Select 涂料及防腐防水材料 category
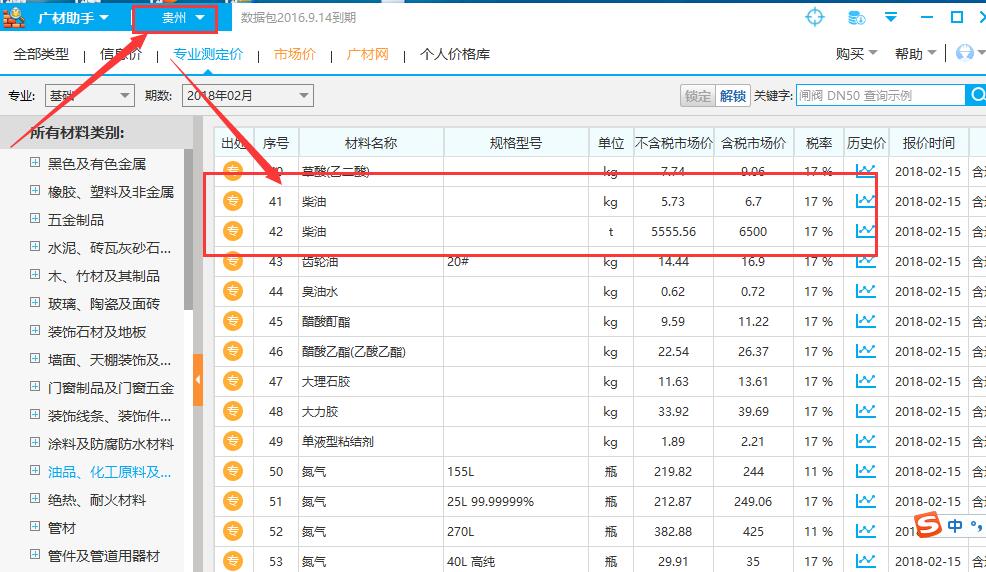This screenshot has height=572, width=986. pyautogui.click(x=111, y=444)
